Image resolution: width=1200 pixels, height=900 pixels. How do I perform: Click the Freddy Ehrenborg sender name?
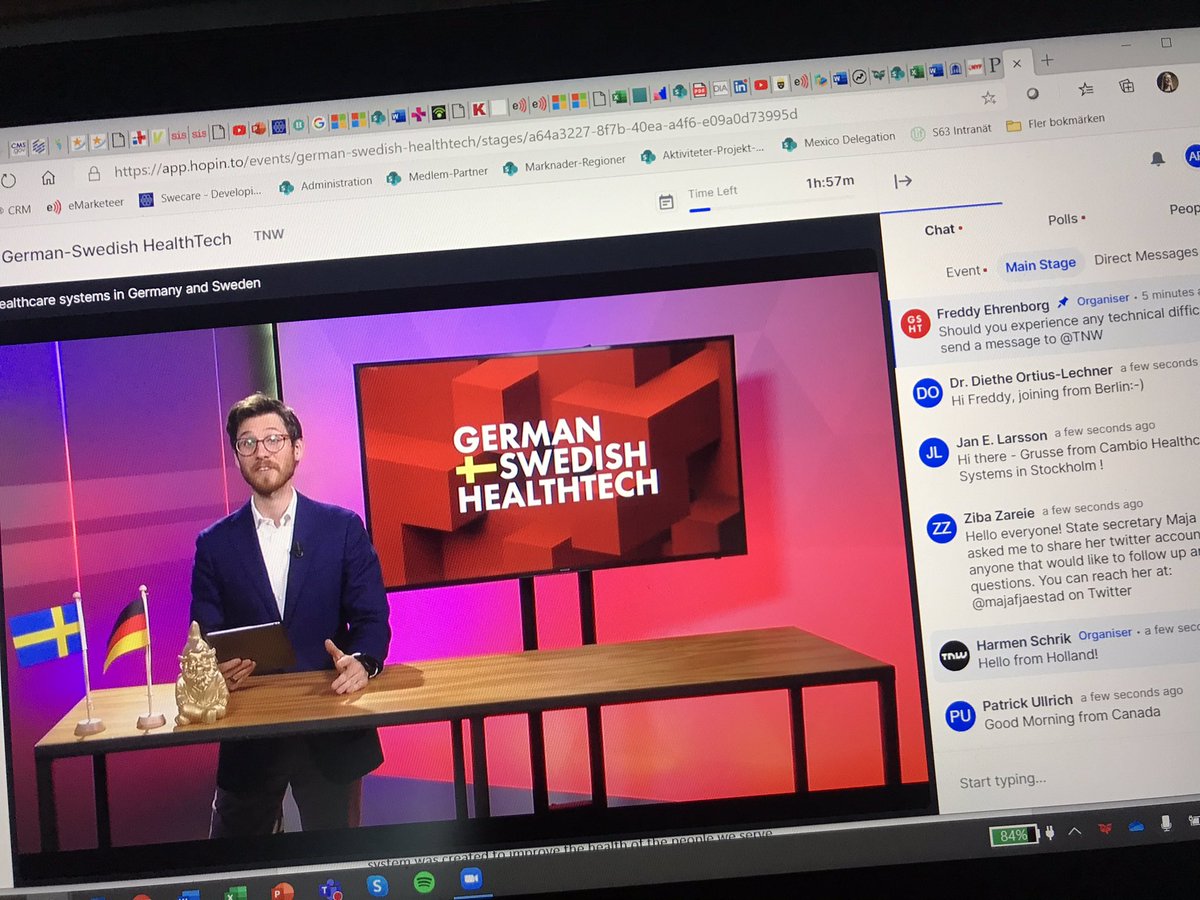(x=992, y=309)
